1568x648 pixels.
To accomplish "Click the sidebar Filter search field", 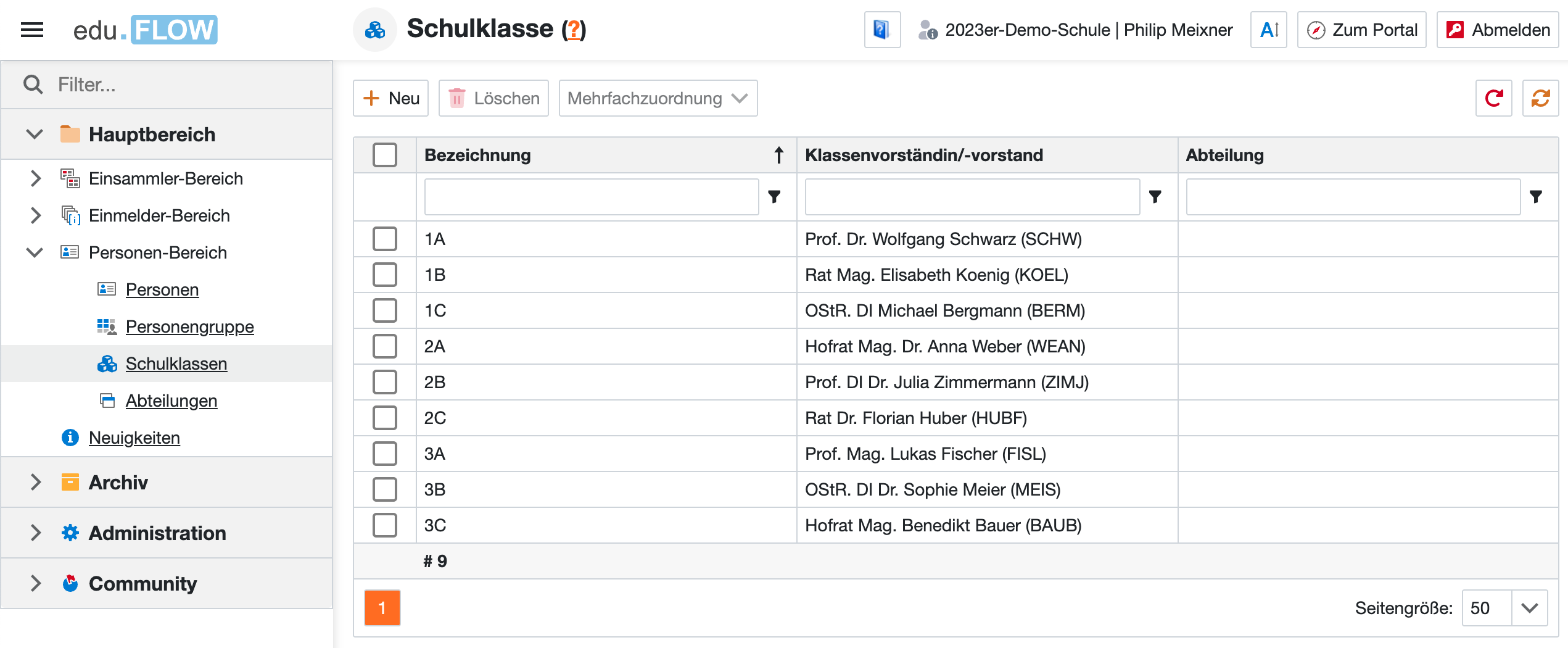I will [x=185, y=85].
